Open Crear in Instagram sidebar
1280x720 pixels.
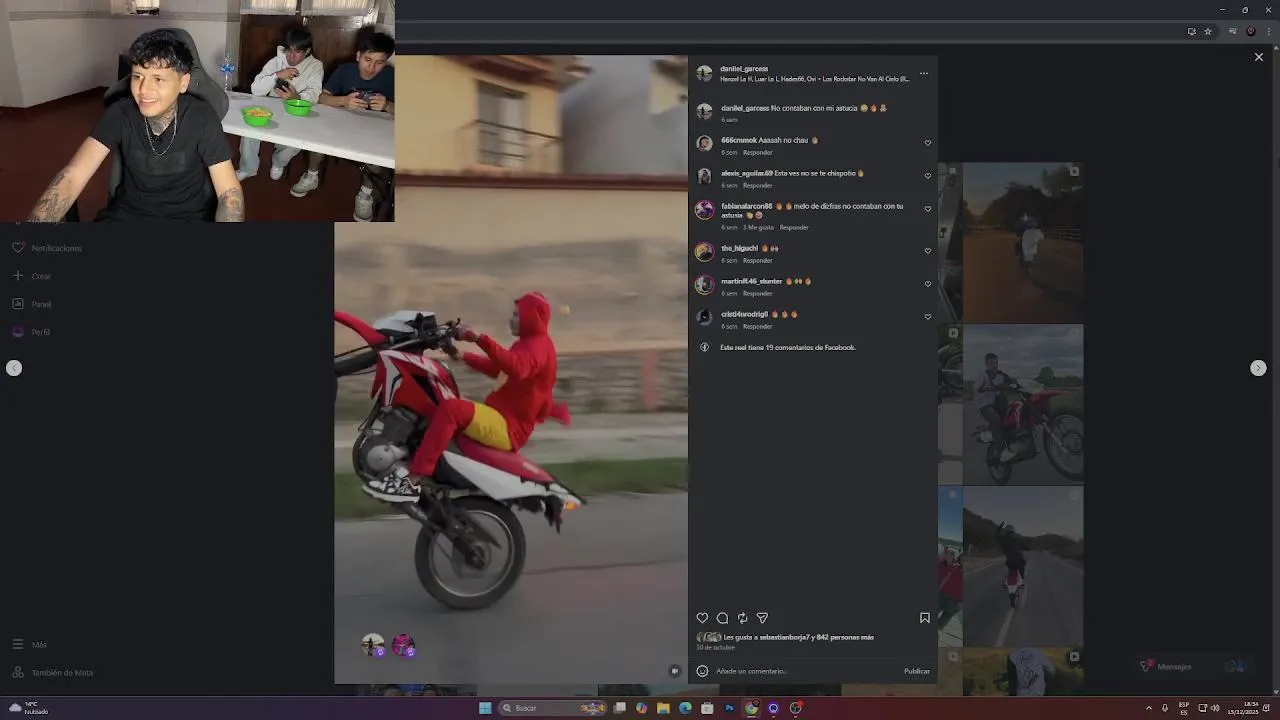(x=32, y=276)
